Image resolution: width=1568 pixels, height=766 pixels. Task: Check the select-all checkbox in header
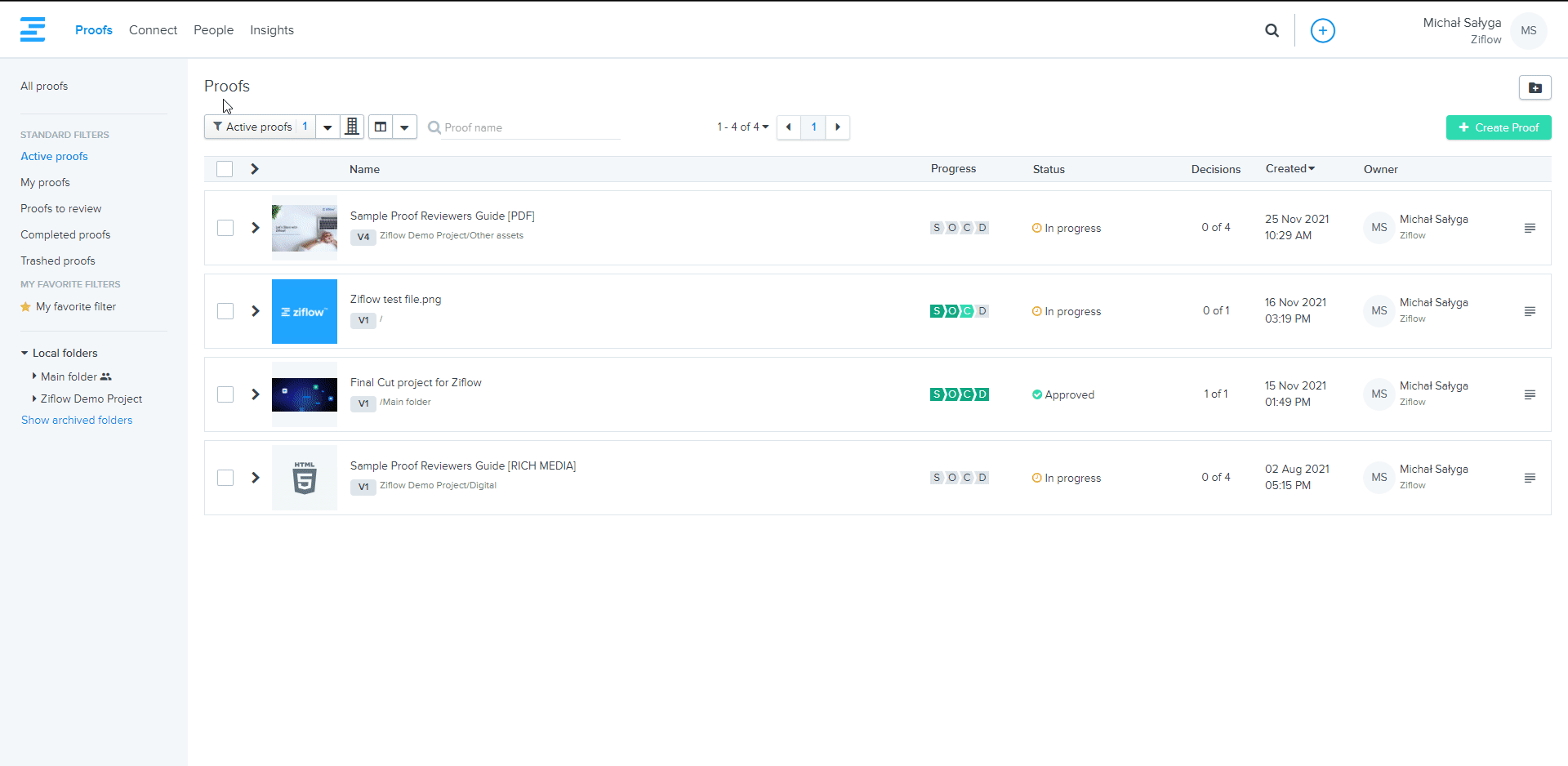[x=225, y=169]
